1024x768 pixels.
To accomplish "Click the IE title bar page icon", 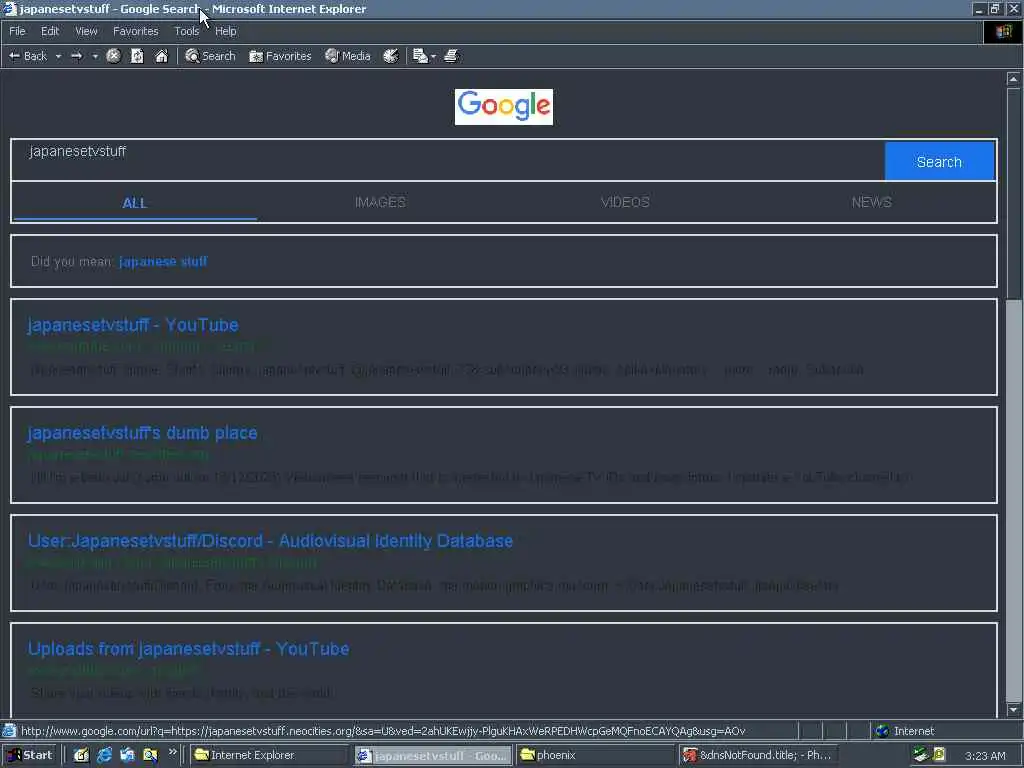I will [9, 8].
